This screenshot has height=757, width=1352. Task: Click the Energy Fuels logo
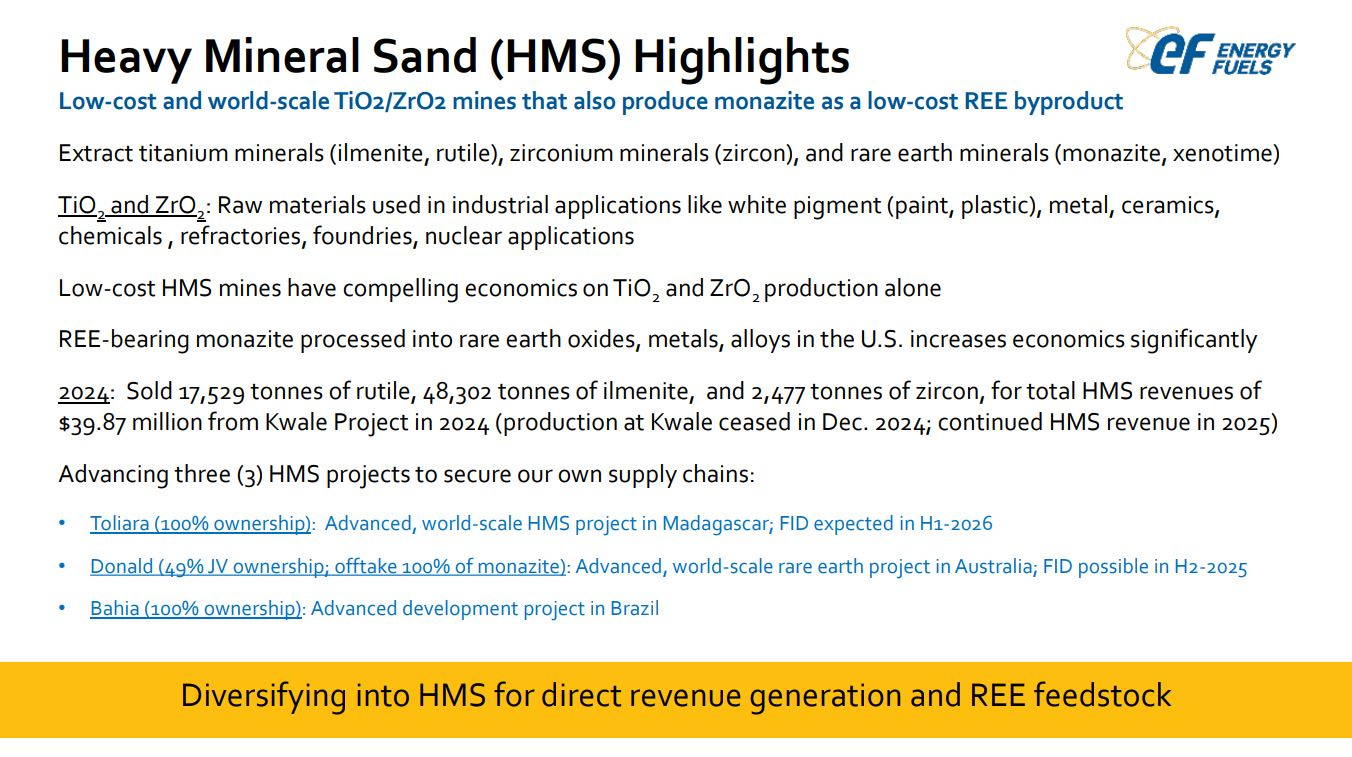click(x=1210, y=51)
